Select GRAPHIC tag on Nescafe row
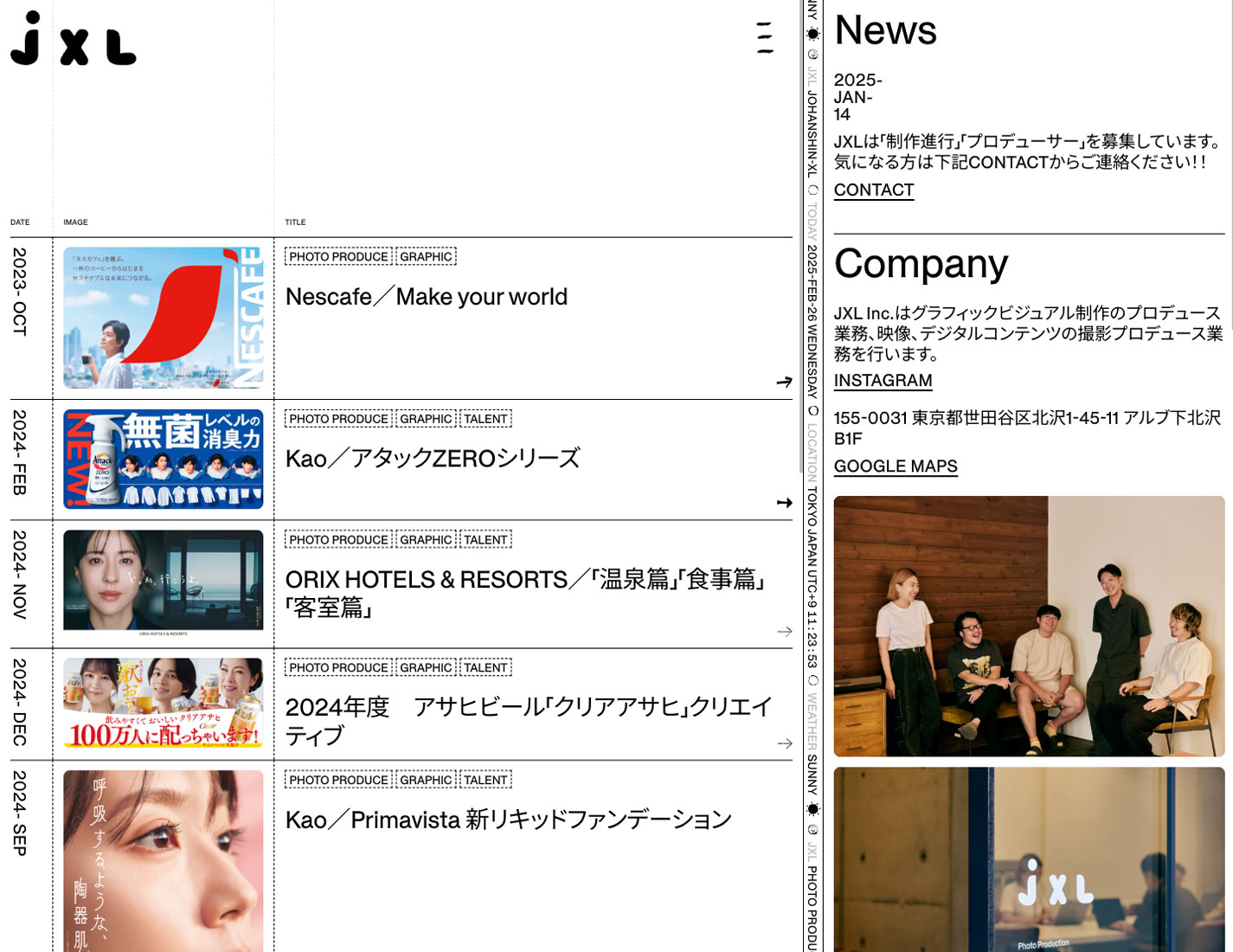Image resolution: width=1233 pixels, height=952 pixels. click(x=426, y=257)
